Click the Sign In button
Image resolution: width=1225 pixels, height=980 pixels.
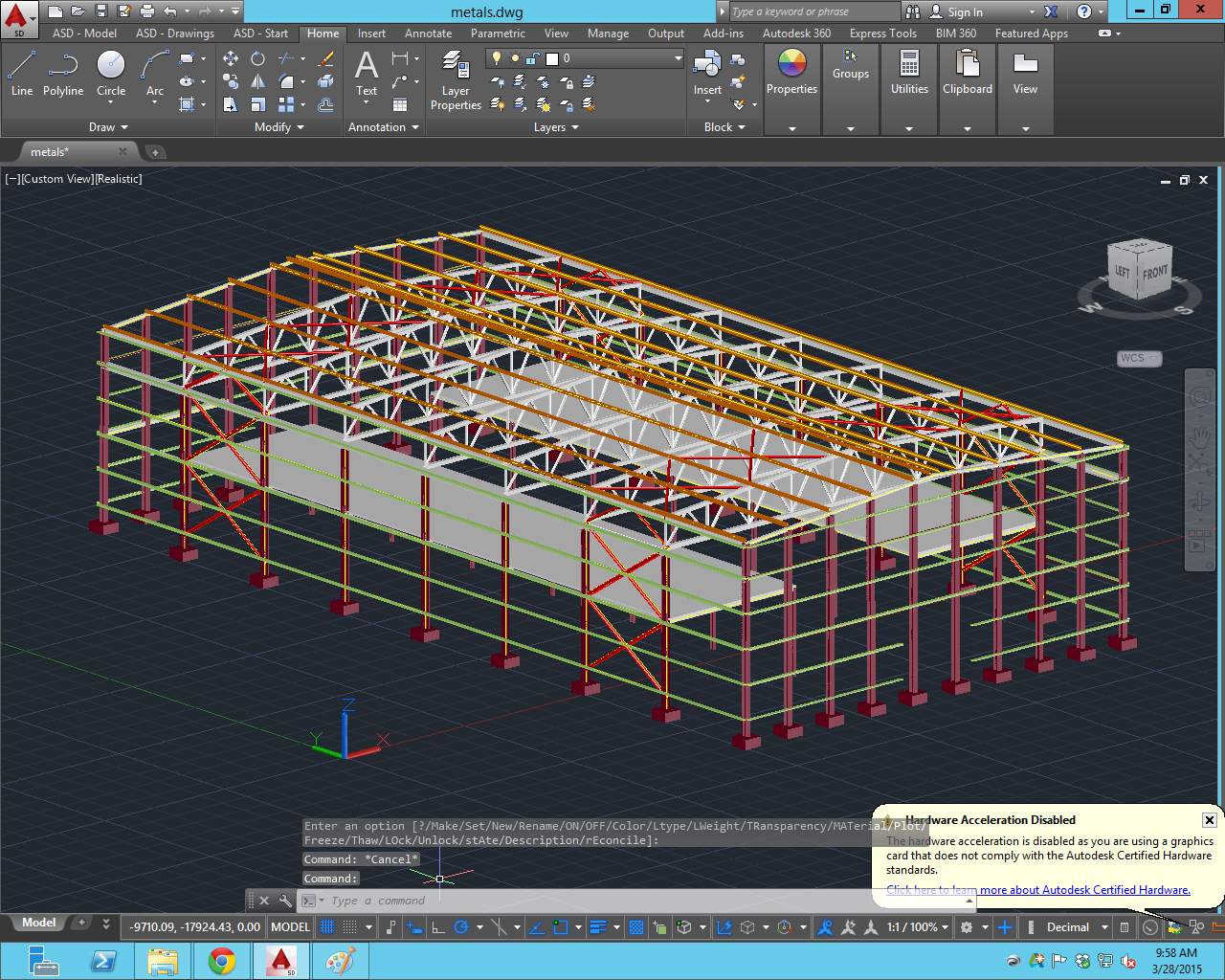[x=968, y=12]
